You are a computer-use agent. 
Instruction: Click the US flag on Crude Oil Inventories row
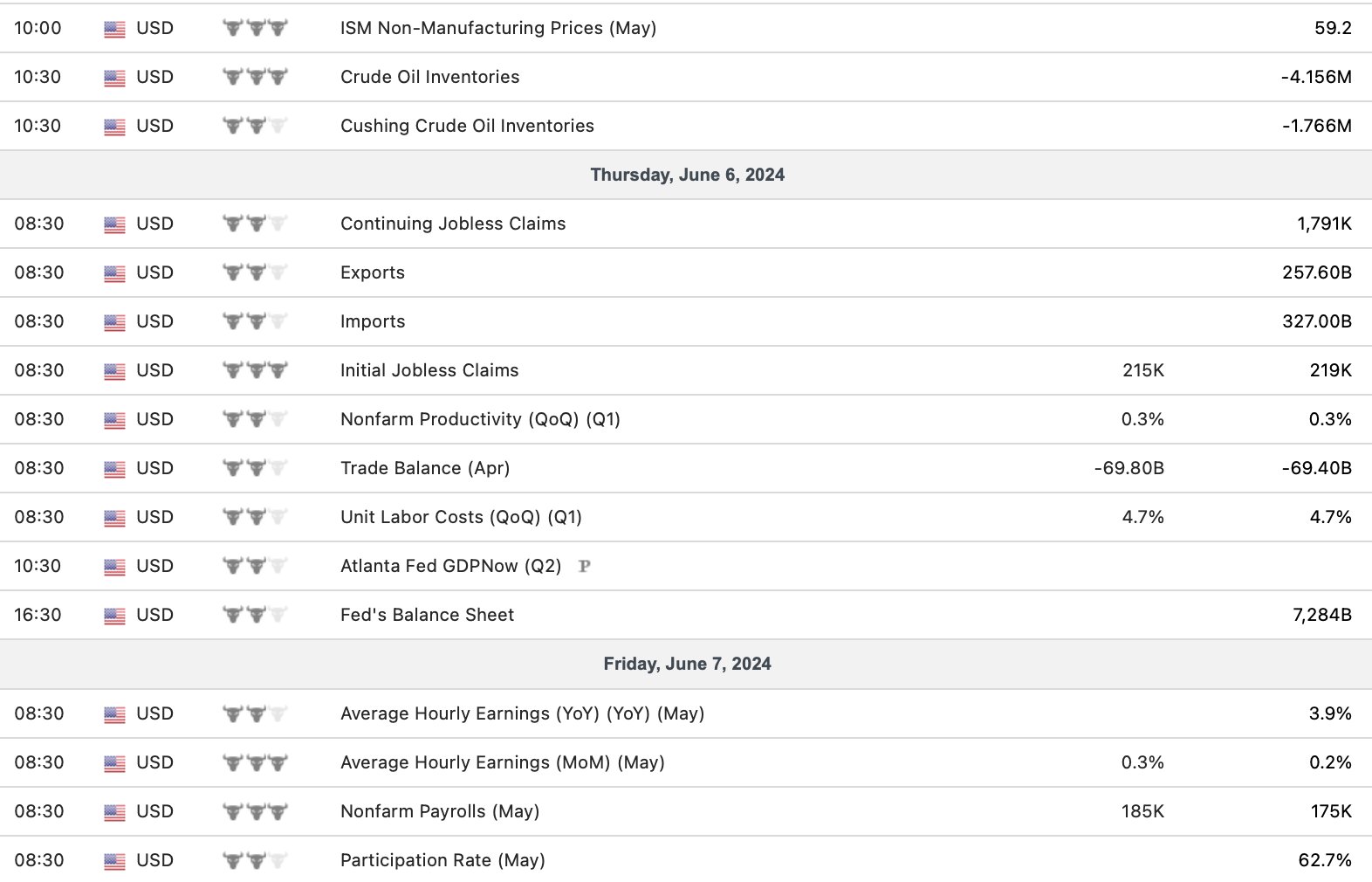pyautogui.click(x=114, y=78)
